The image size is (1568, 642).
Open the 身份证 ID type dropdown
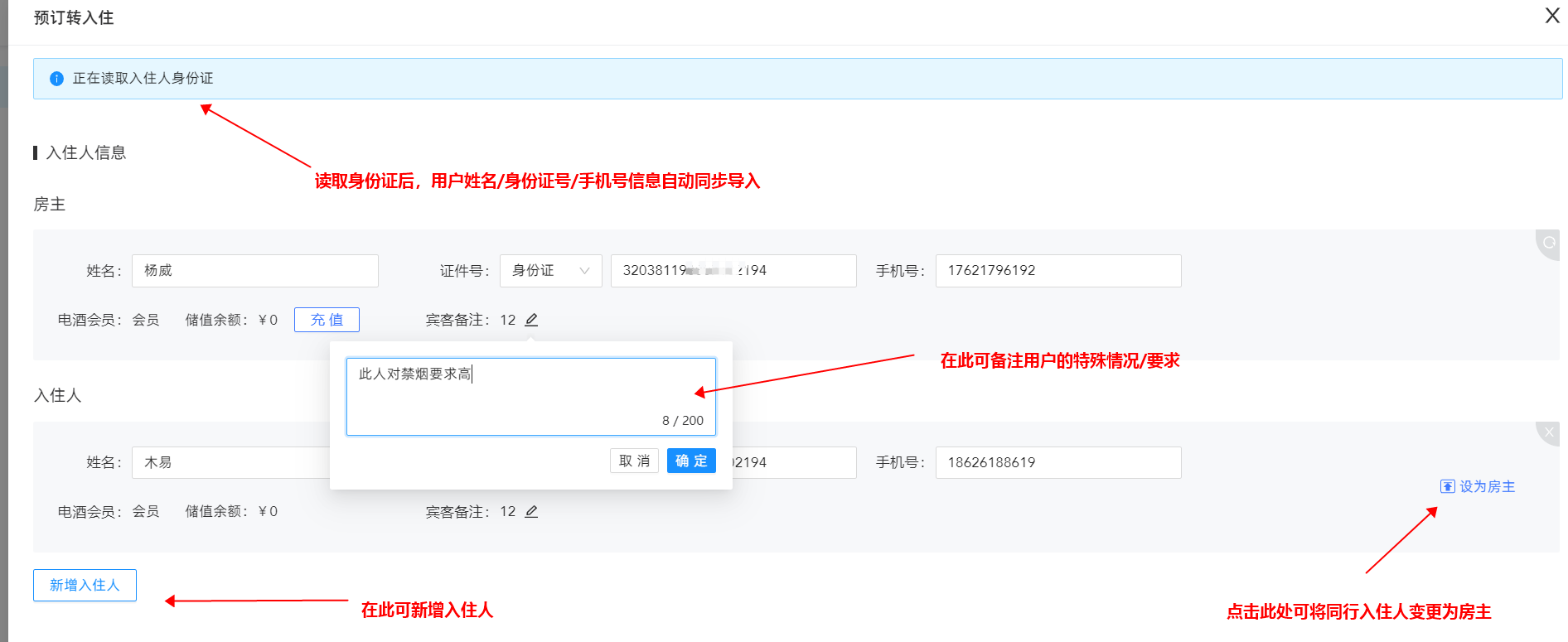coord(551,271)
